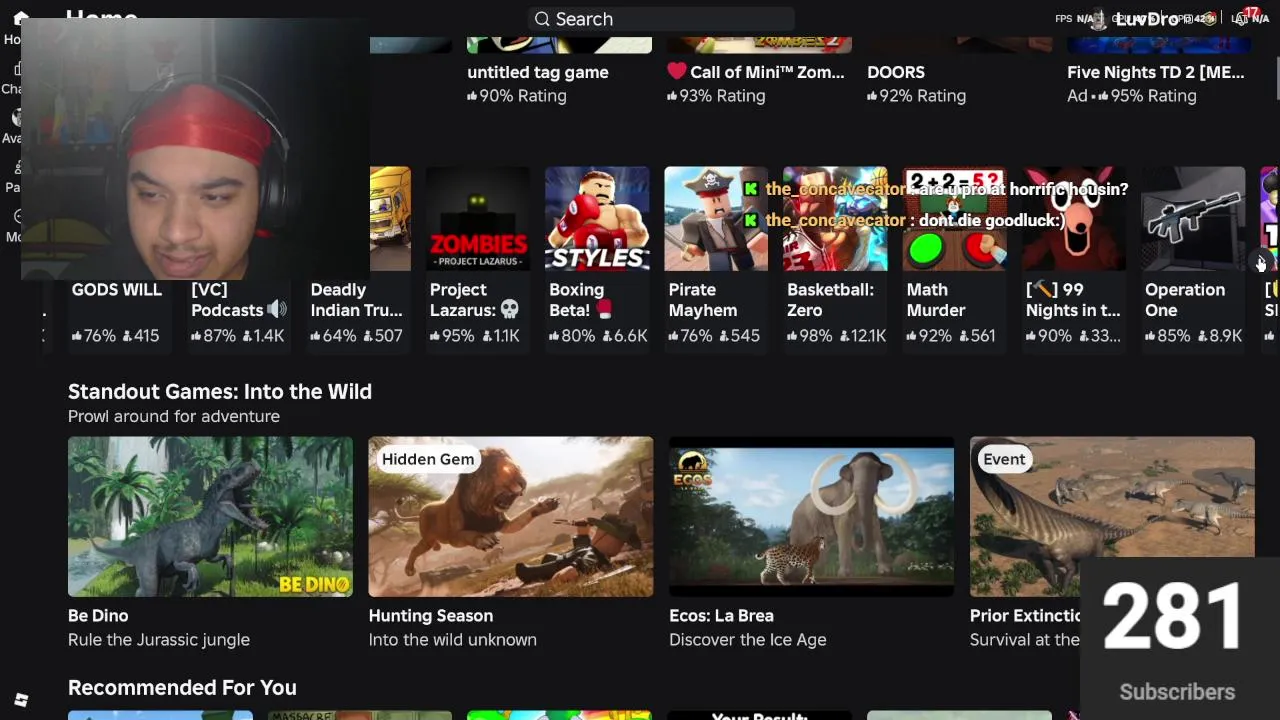This screenshot has height=720, width=1280.
Task: Advance the game carousel with right arrow
Action: 1262,263
